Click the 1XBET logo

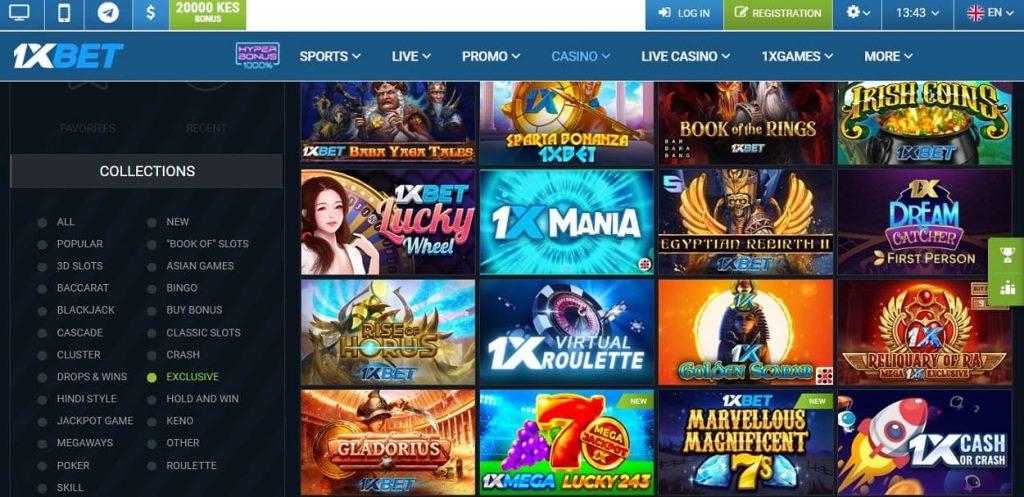tap(68, 56)
